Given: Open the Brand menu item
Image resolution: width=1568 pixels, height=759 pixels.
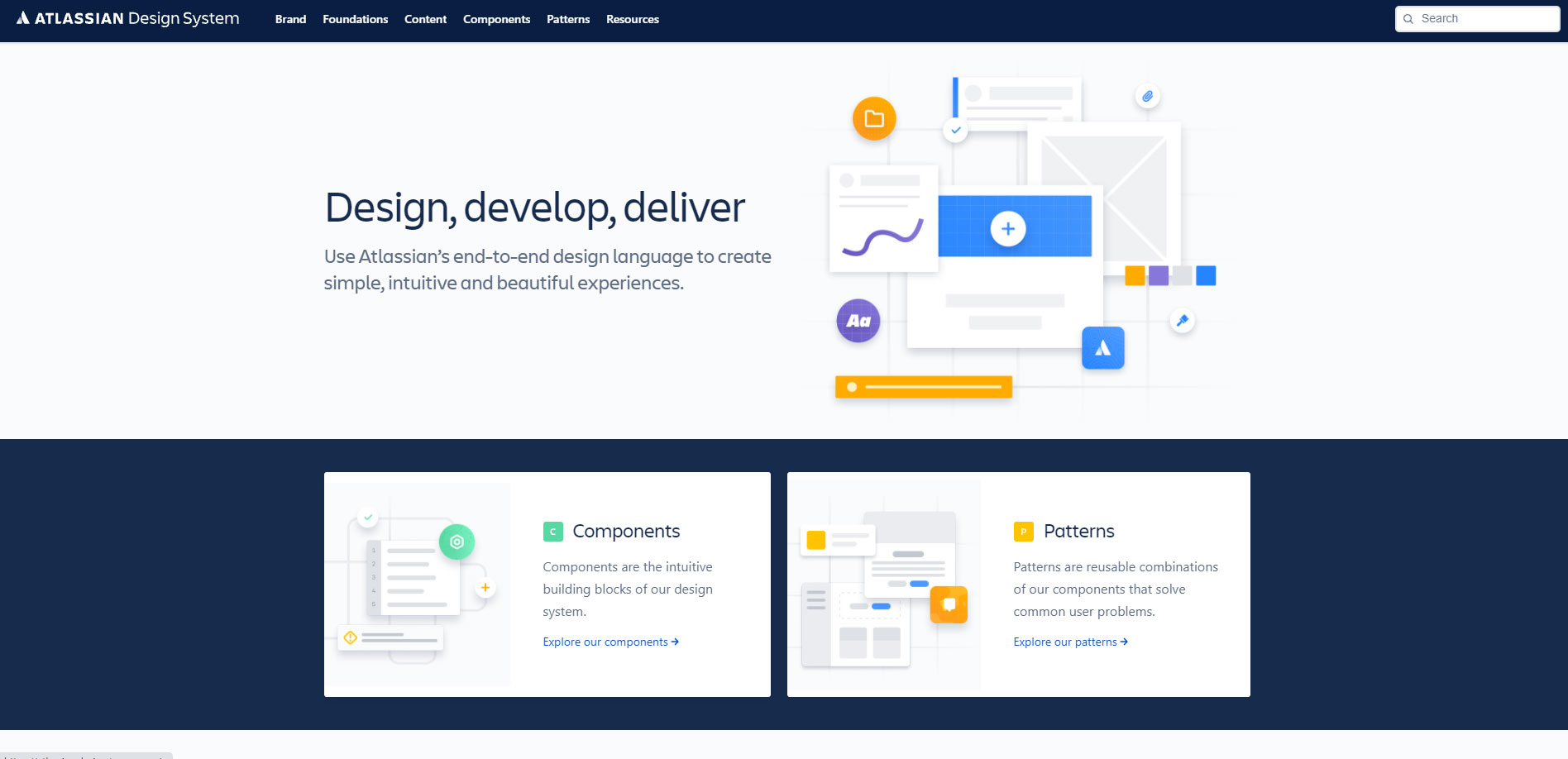Looking at the screenshot, I should tap(290, 19).
